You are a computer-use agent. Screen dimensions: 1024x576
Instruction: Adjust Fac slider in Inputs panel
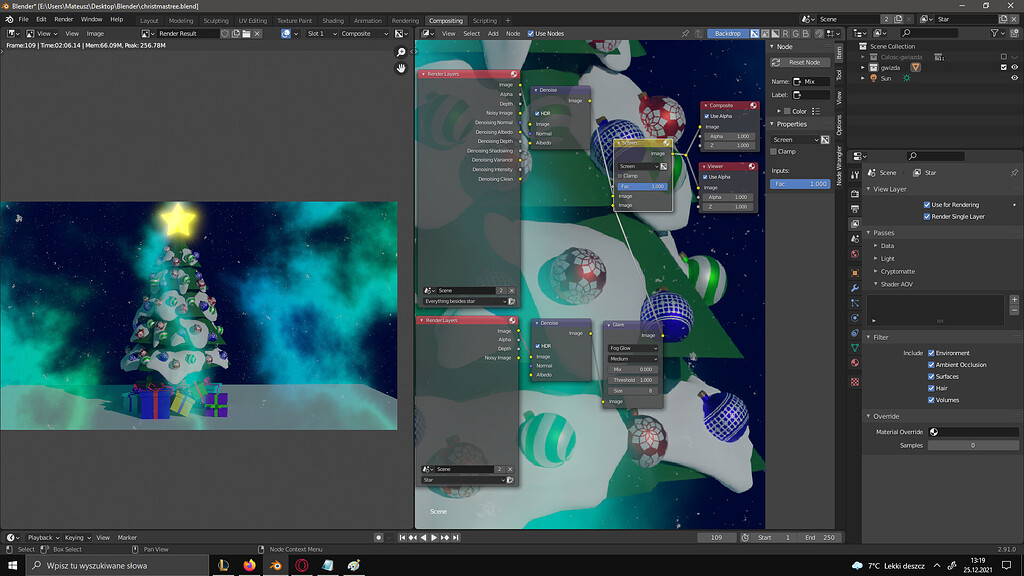(x=800, y=184)
